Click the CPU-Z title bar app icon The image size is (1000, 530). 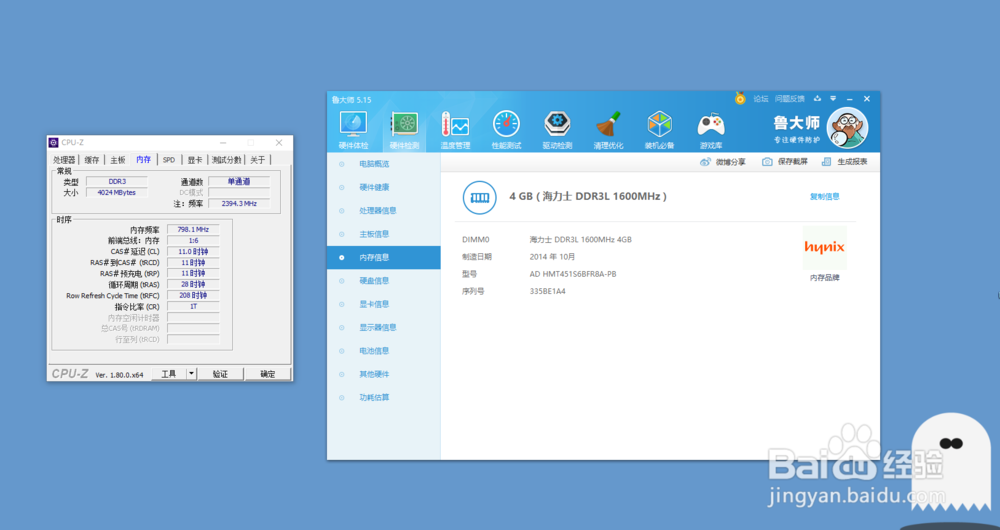tap(54, 142)
